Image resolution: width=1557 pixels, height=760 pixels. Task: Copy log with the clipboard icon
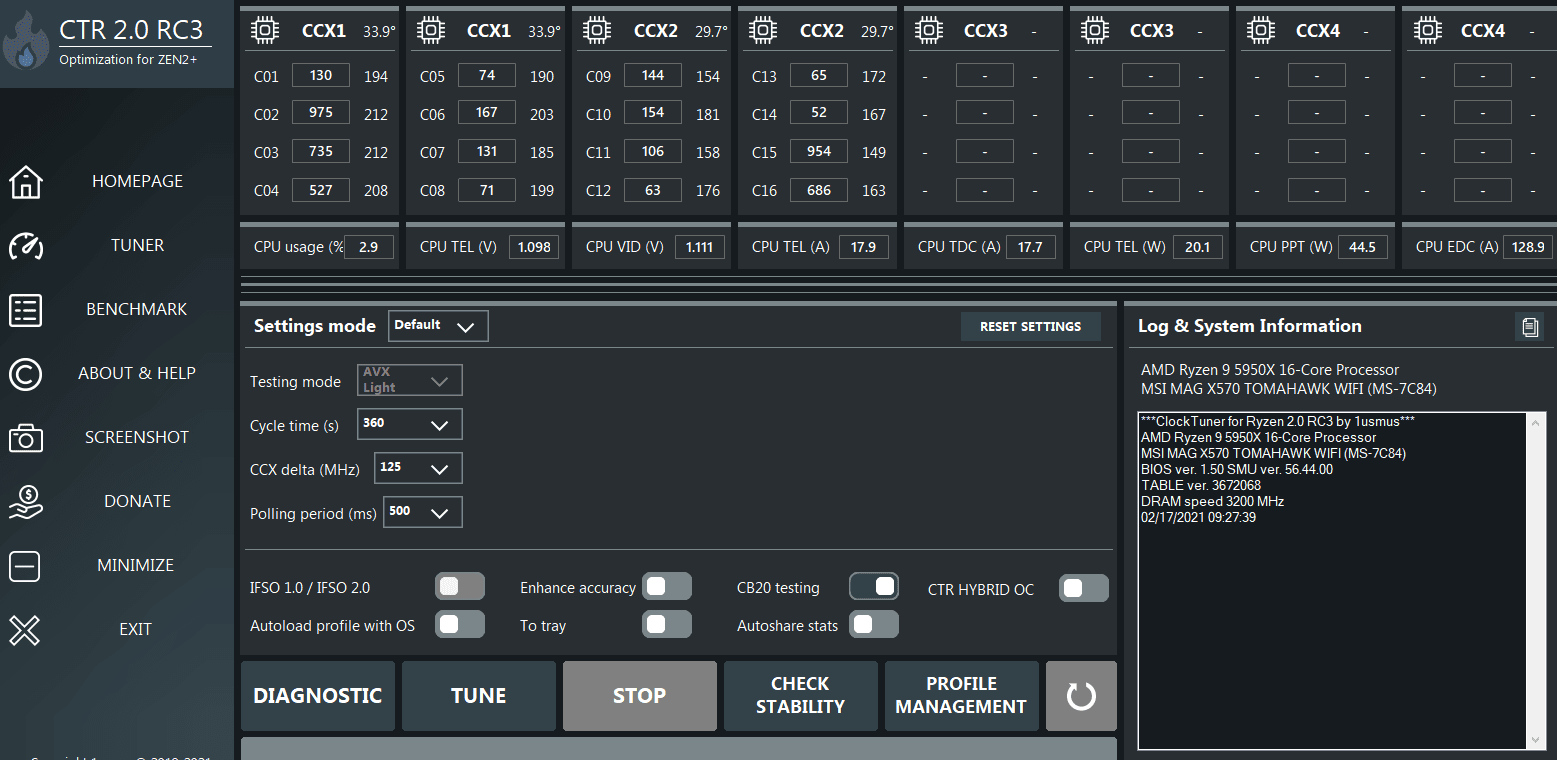click(1529, 326)
